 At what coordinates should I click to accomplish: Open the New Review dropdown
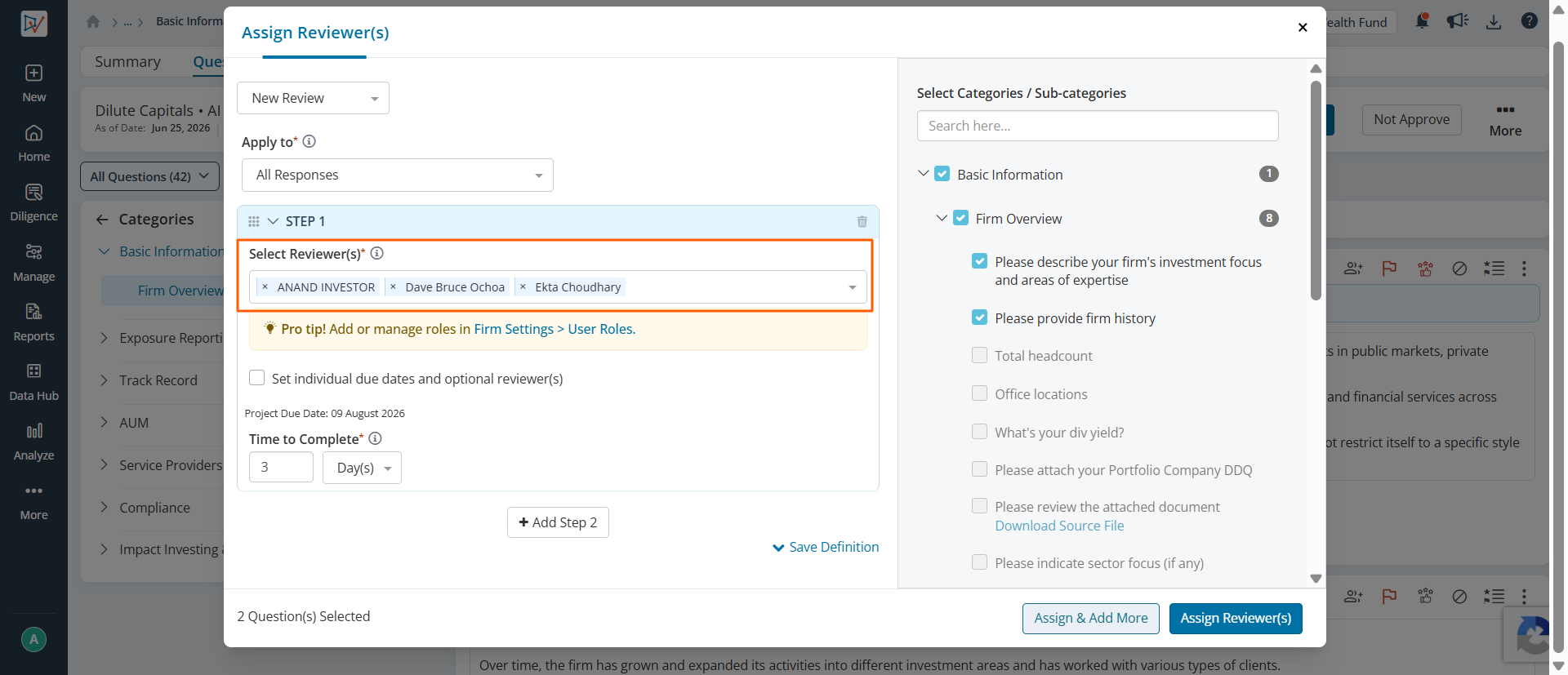coord(313,98)
